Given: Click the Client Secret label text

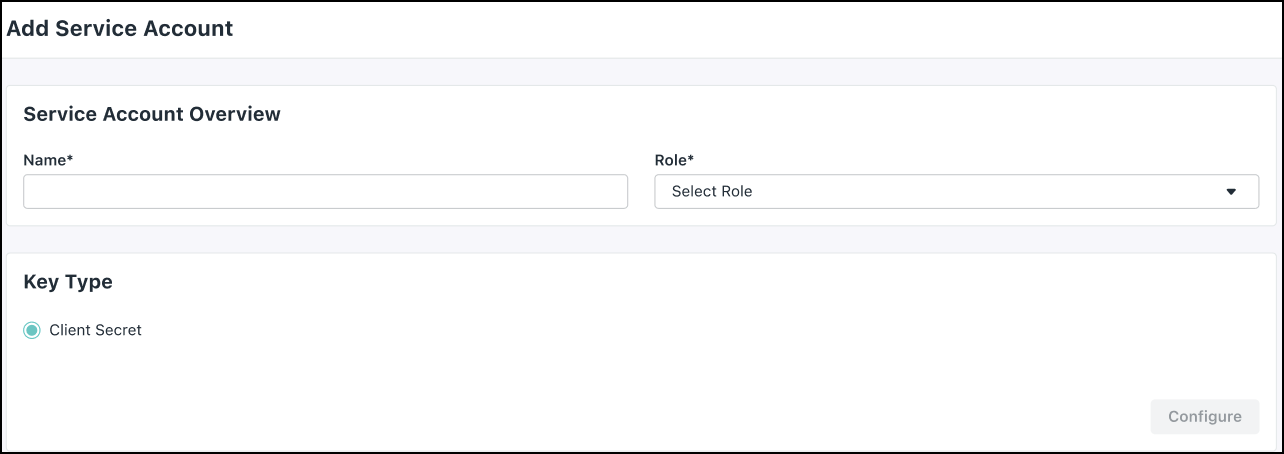Looking at the screenshot, I should point(95,330).
